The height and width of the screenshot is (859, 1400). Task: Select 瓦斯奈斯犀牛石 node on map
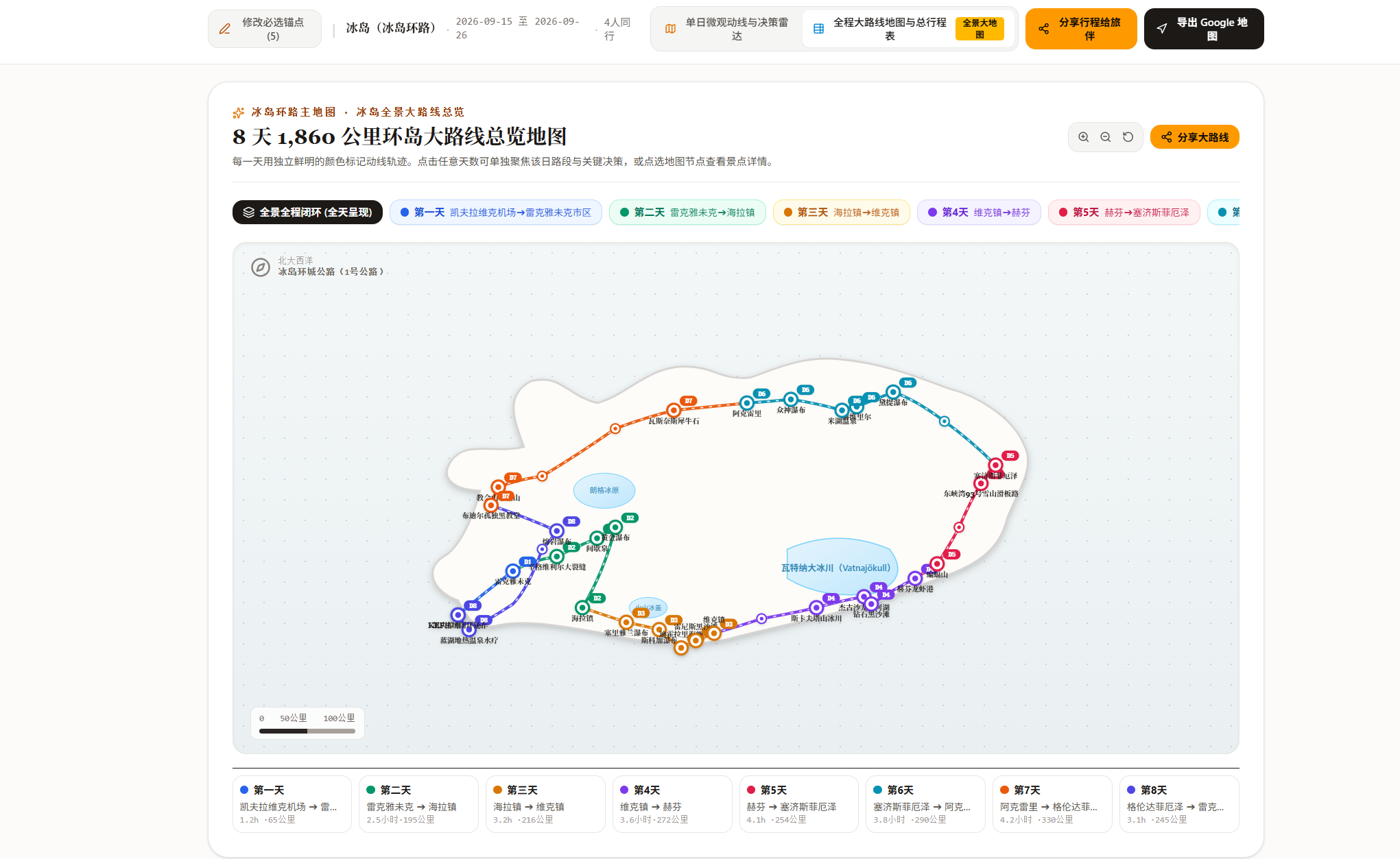click(x=674, y=410)
